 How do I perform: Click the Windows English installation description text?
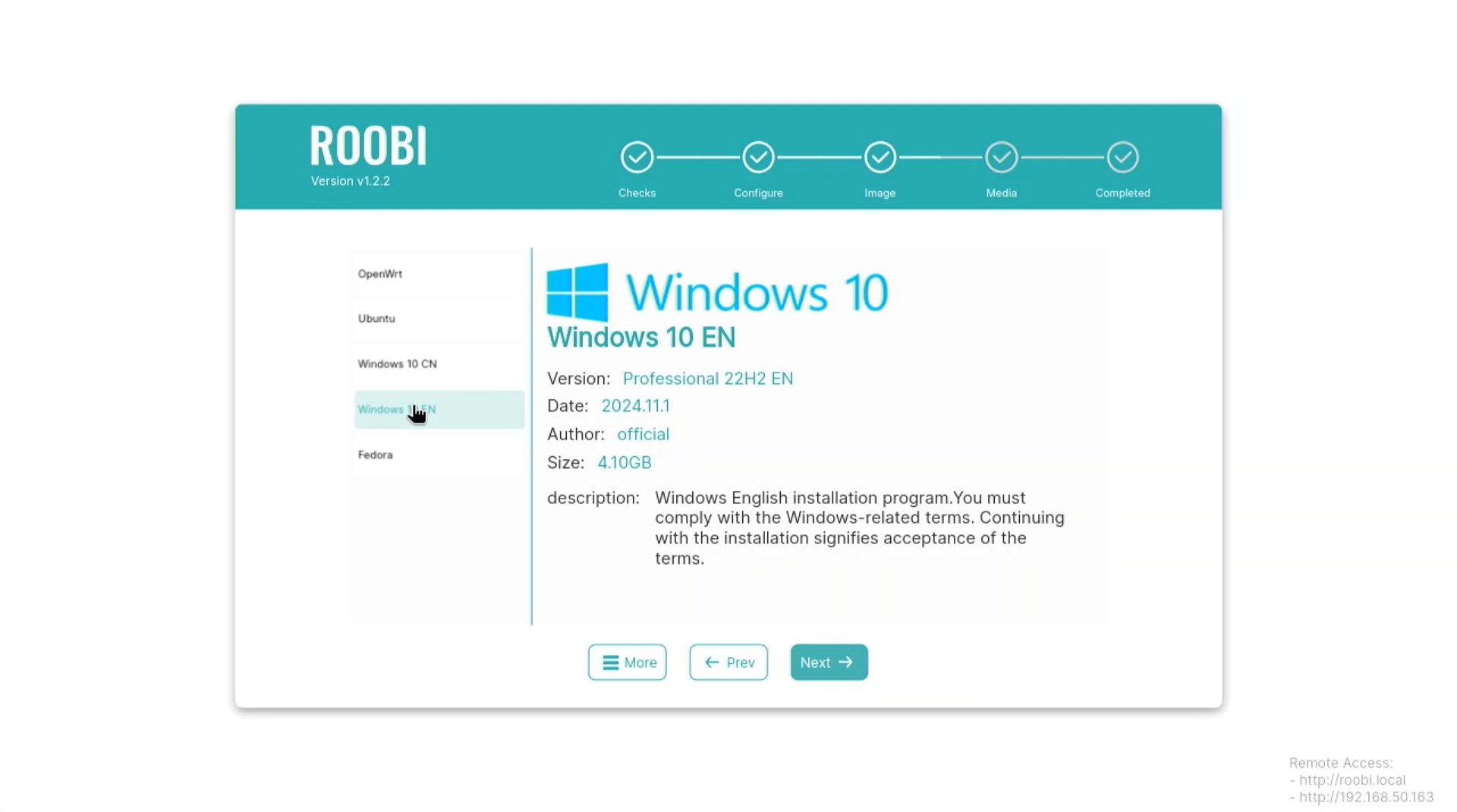[x=860, y=528]
